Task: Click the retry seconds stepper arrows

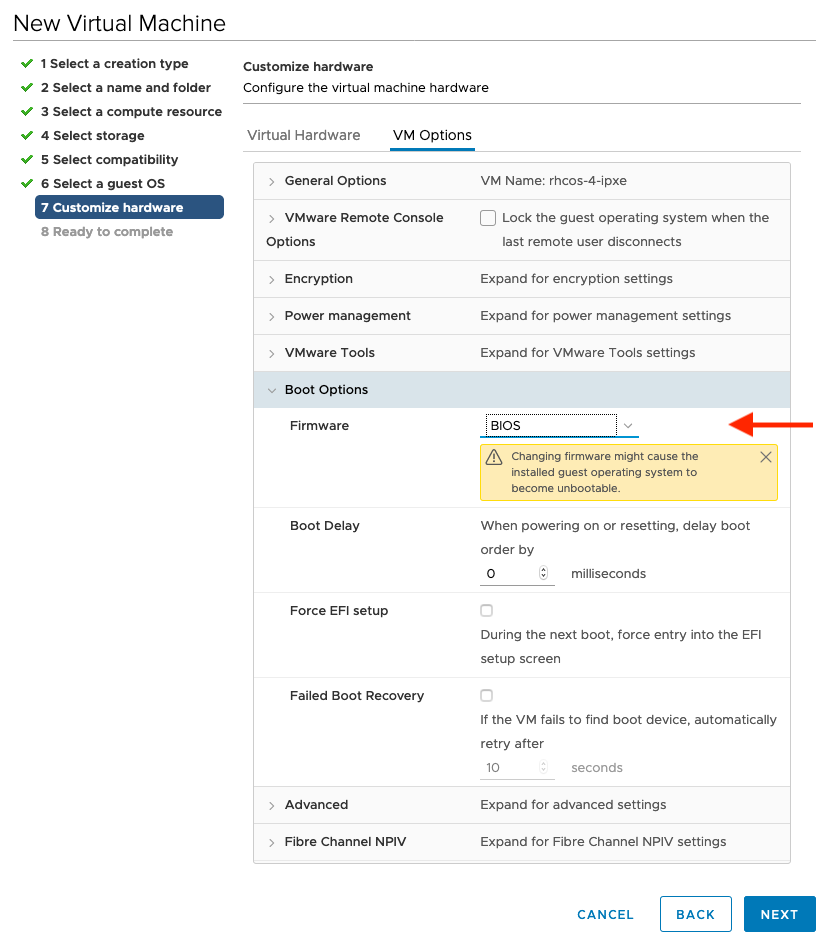Action: (544, 768)
